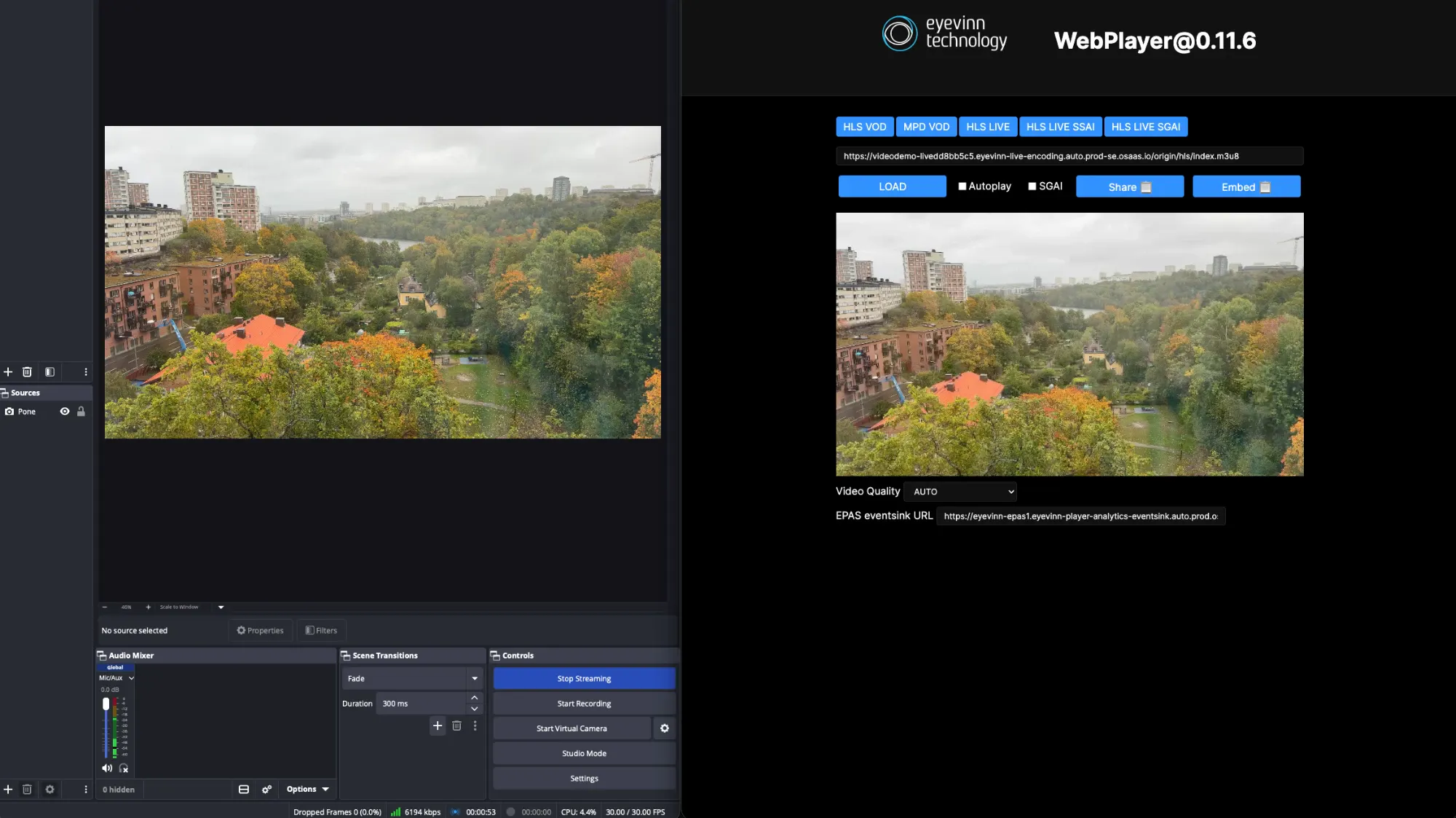The height and width of the screenshot is (818, 1456).
Task: Switch audio mixer layout icon
Action: coord(244,789)
